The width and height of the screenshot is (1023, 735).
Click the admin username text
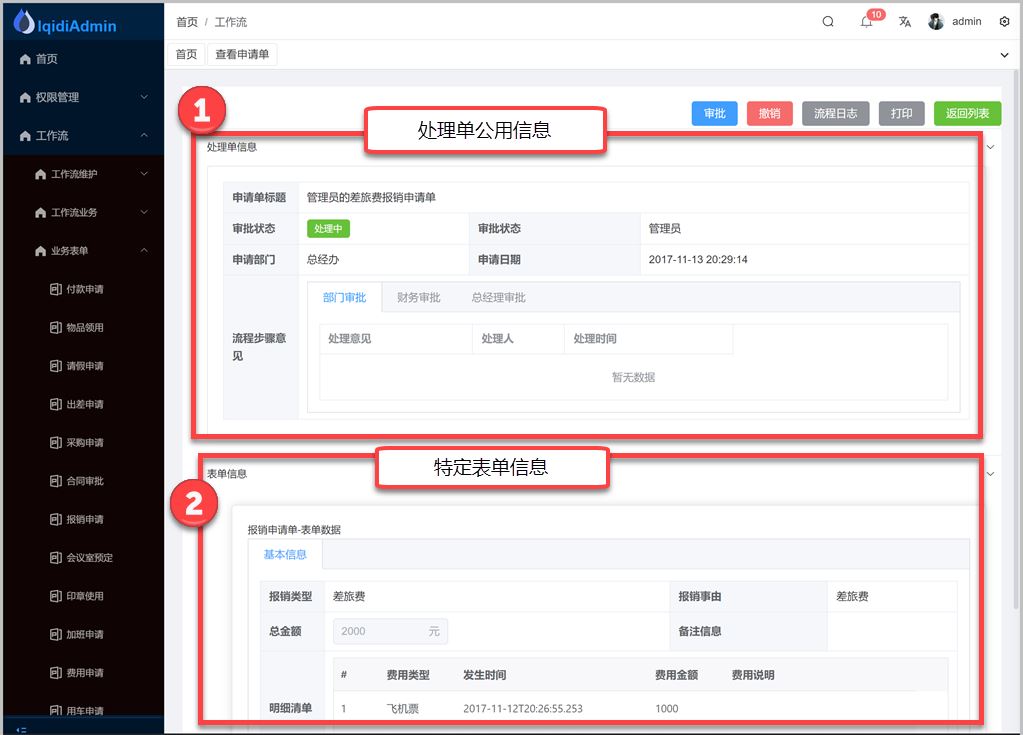[x=966, y=22]
